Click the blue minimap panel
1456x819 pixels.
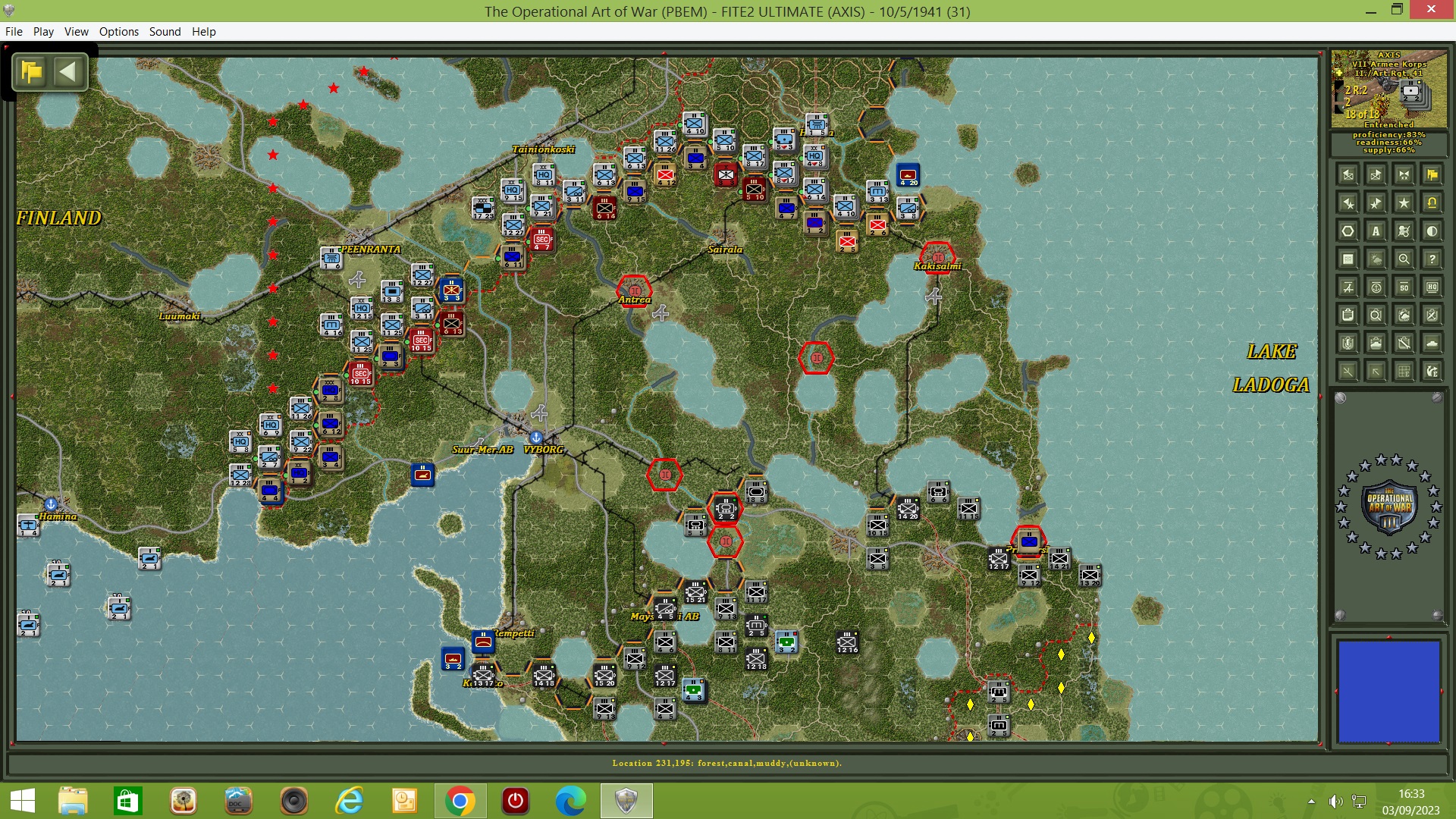pyautogui.click(x=1389, y=691)
